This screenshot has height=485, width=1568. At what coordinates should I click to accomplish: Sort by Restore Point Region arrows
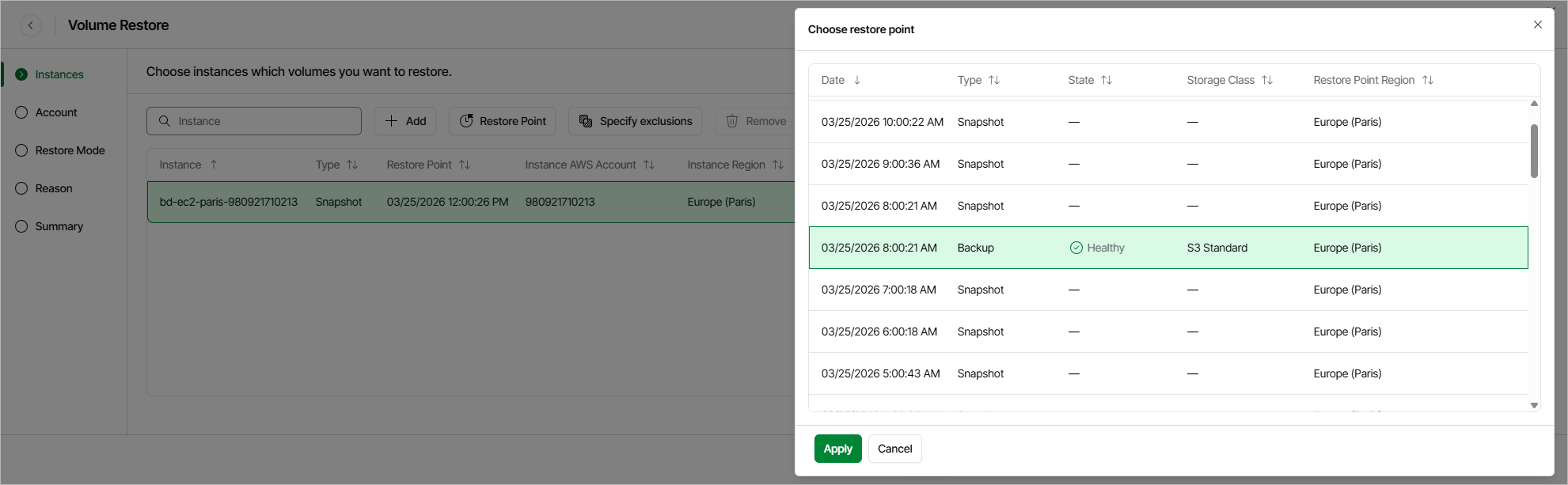tap(1428, 80)
